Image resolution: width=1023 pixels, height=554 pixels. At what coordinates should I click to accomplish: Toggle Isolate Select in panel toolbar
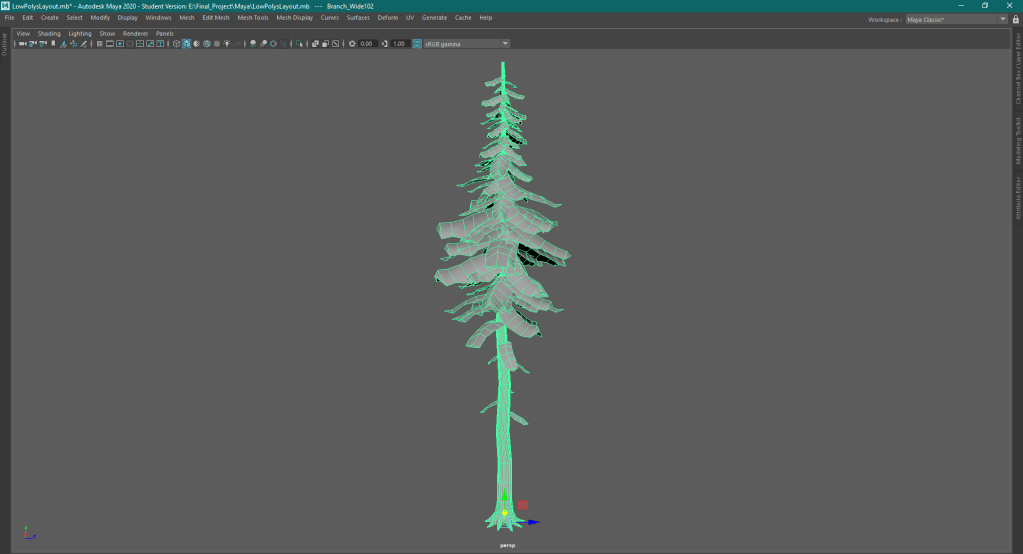301,44
